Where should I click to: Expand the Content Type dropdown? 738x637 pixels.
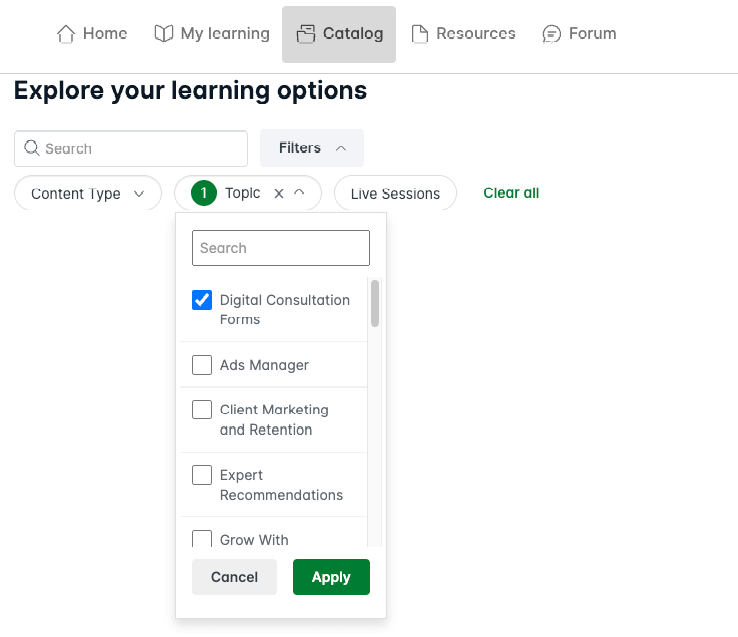pyautogui.click(x=88, y=194)
